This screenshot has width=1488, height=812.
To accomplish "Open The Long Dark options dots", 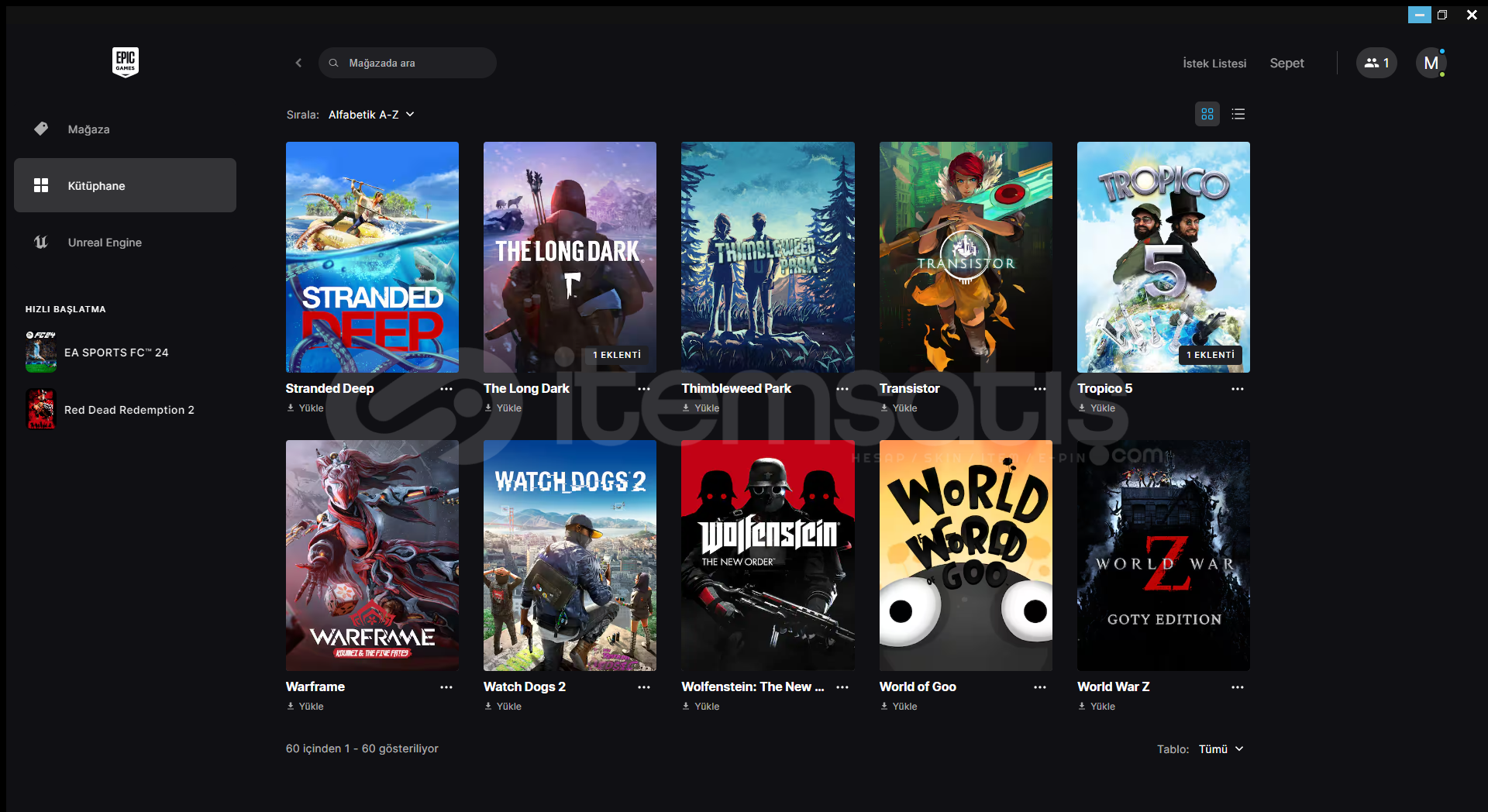I will pyautogui.click(x=644, y=389).
